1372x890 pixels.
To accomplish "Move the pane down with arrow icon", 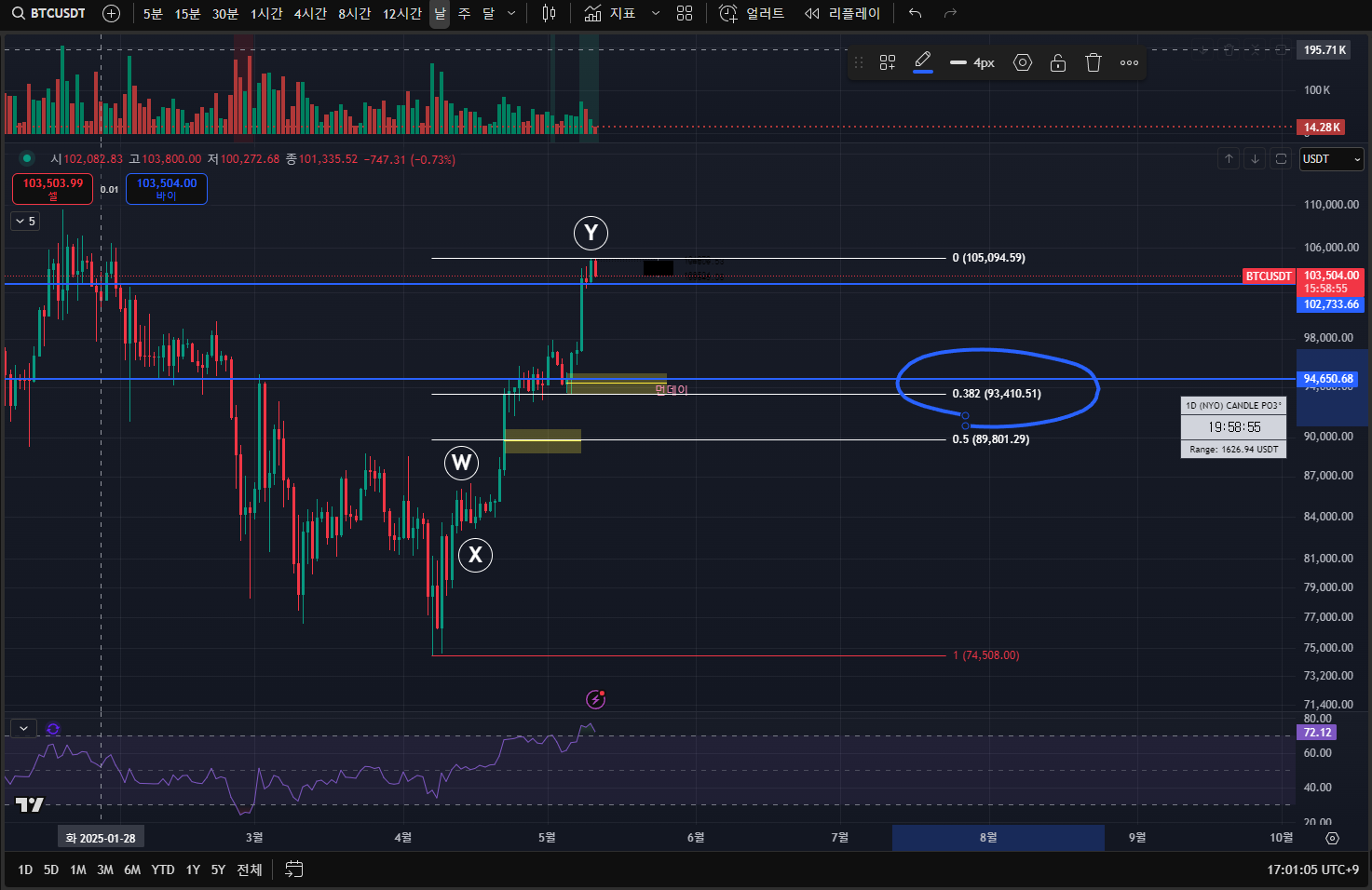I will coord(1255,159).
